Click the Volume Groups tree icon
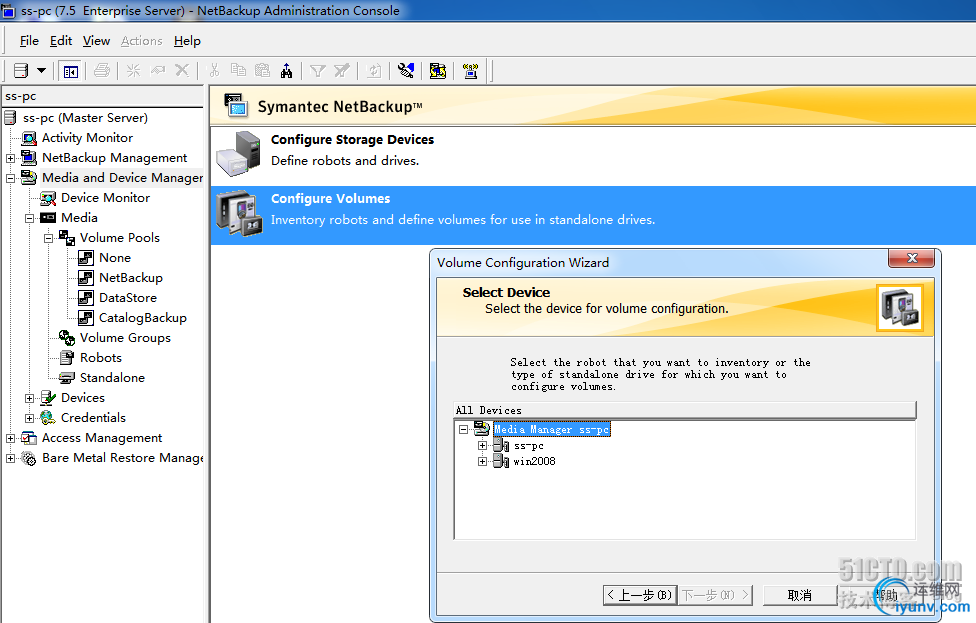The width and height of the screenshot is (976, 623). point(67,338)
